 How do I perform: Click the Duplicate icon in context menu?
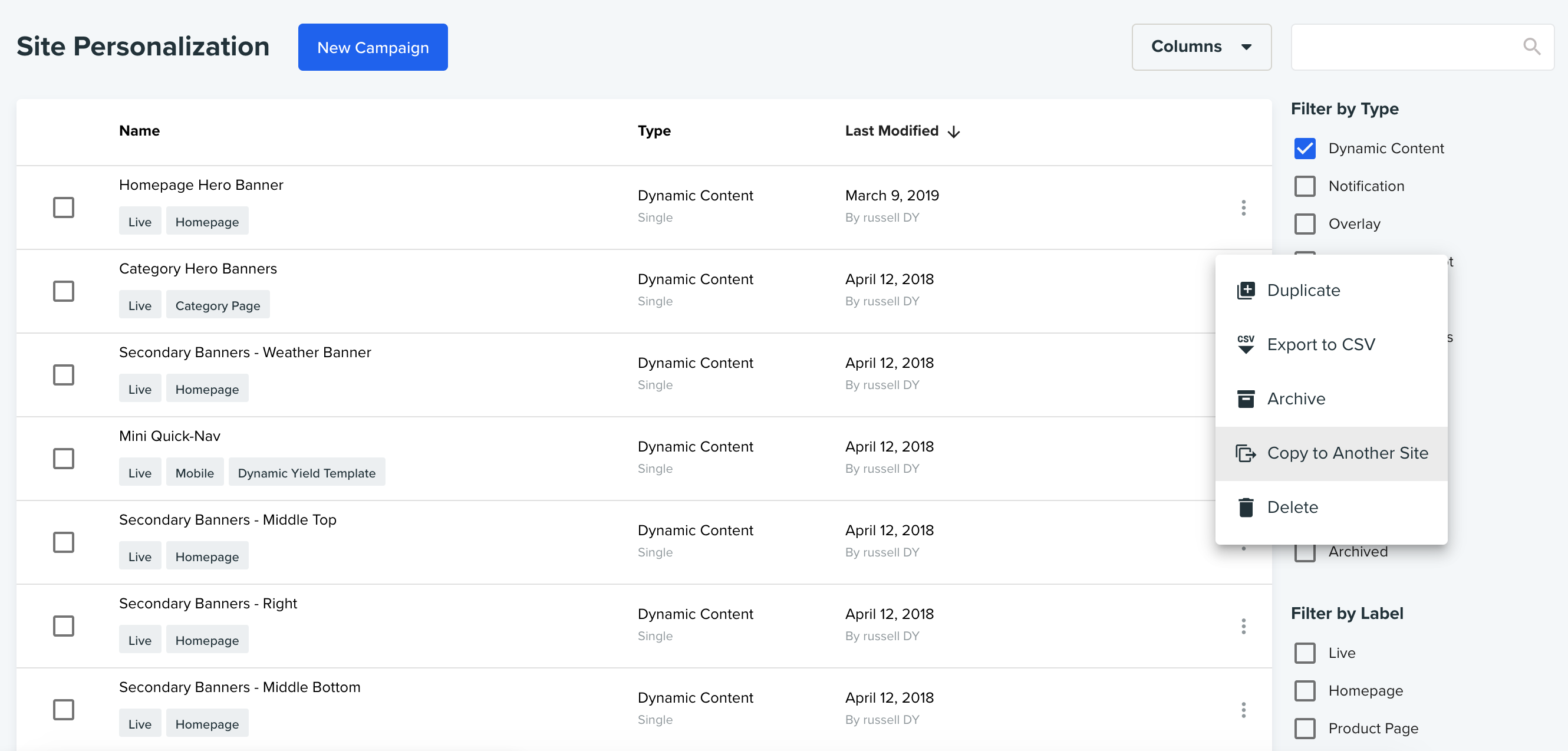1246,290
